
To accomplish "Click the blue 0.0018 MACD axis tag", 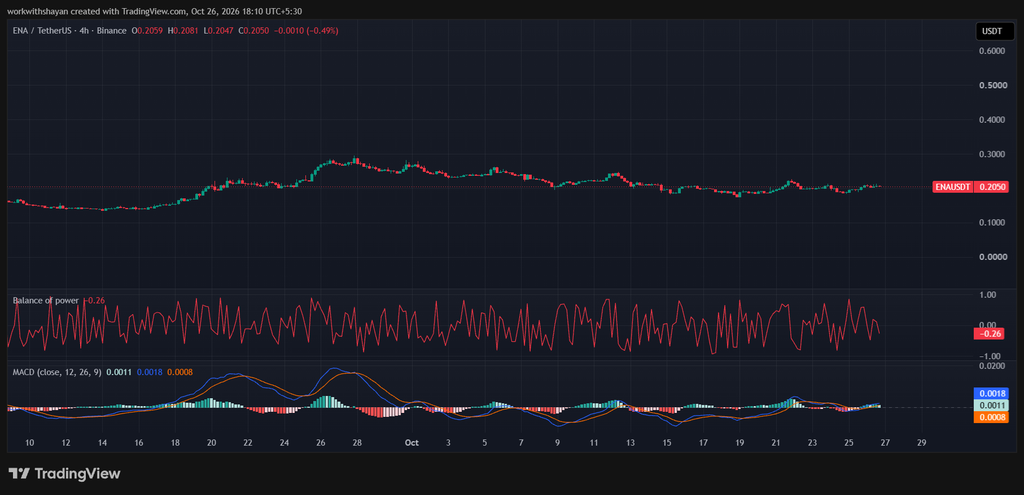I will point(993,393).
